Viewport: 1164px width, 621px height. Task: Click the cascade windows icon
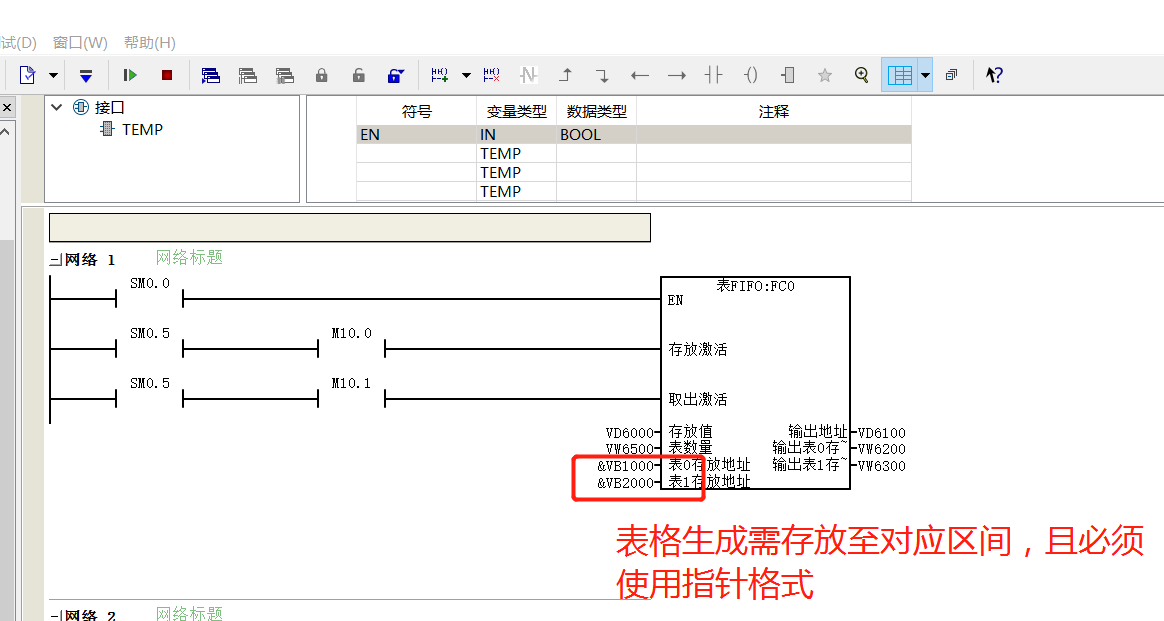951,75
